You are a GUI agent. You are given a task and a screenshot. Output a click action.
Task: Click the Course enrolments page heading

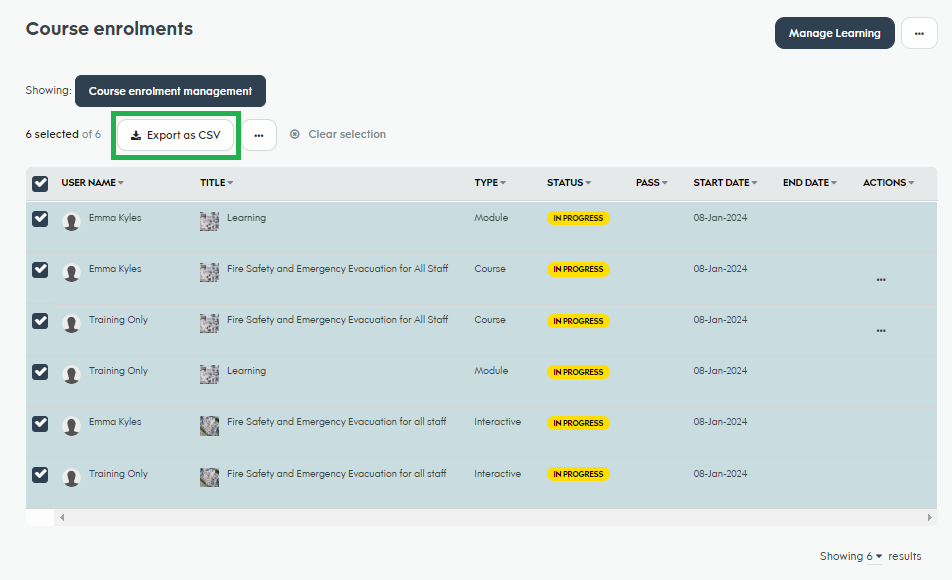pyautogui.click(x=109, y=29)
